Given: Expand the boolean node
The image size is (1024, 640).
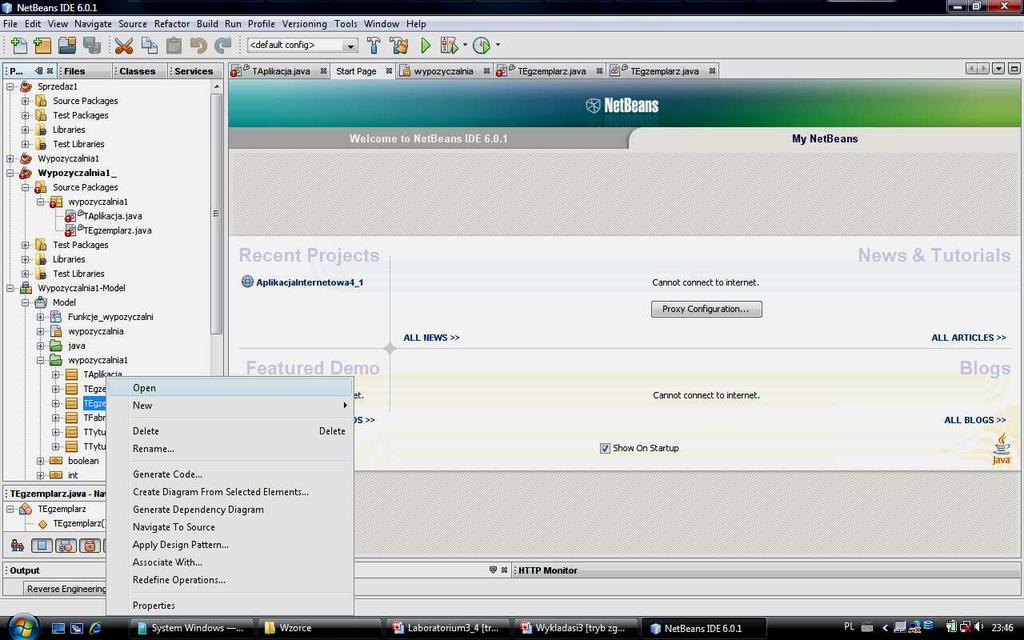Looking at the screenshot, I should coord(40,461).
